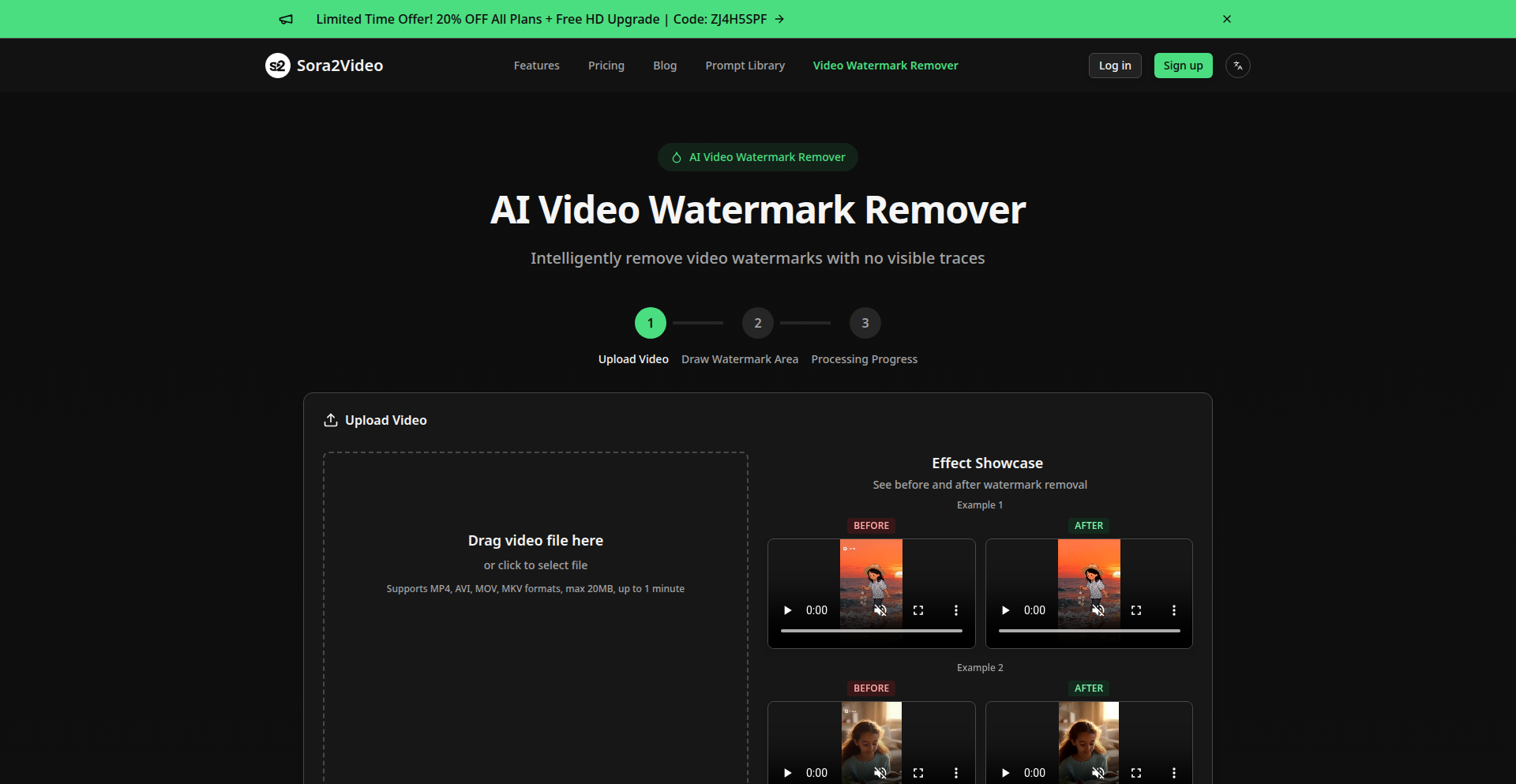The image size is (1516, 784).
Task: Unmute the Example 2 AFTER video
Action: [1098, 773]
